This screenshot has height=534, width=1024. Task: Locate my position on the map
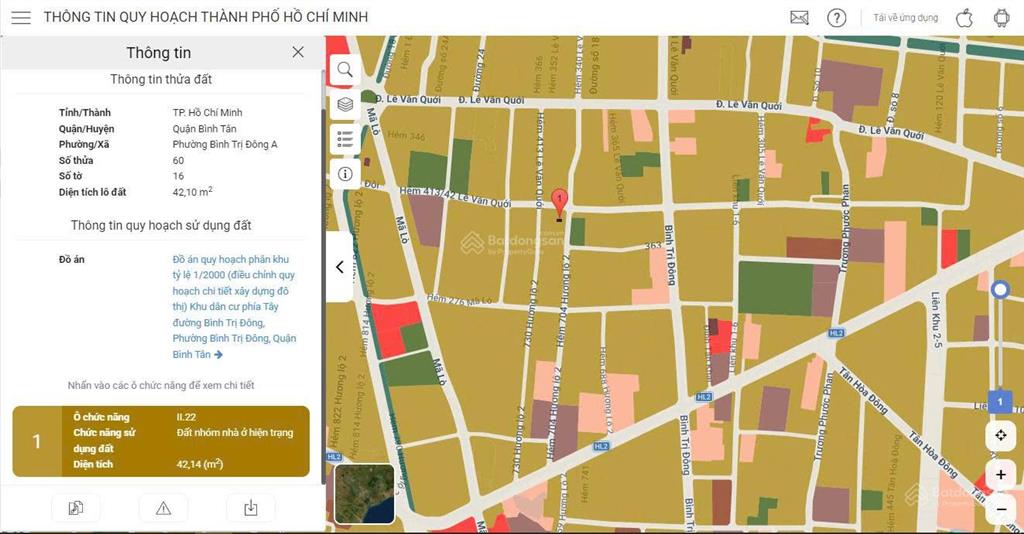(1000, 435)
